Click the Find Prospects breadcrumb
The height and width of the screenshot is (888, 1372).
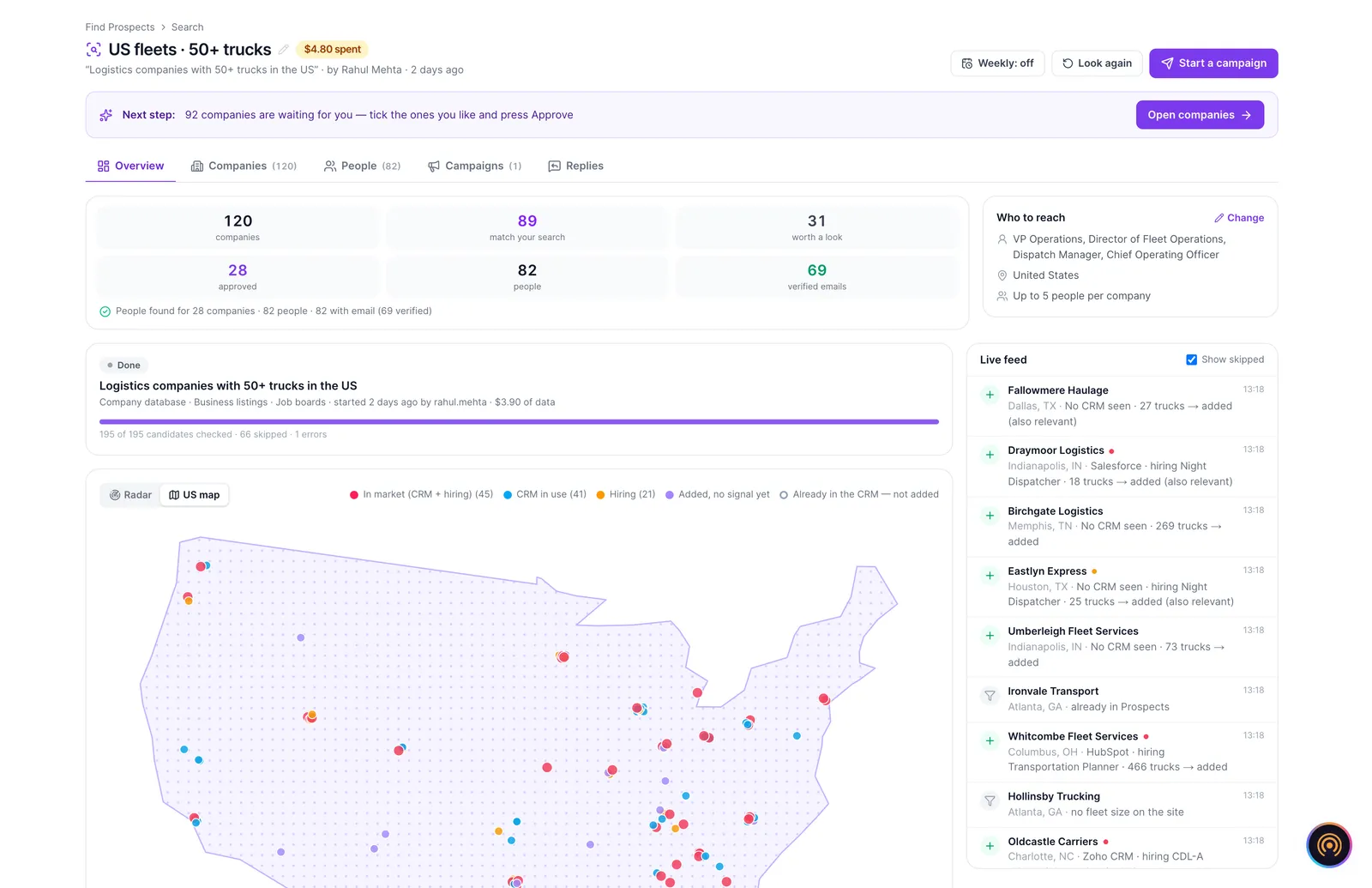[x=120, y=27]
